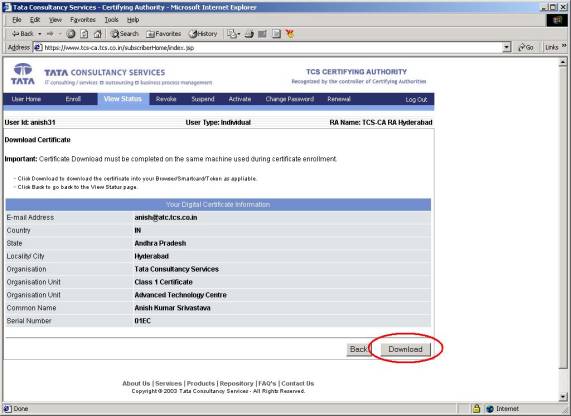Go to the Enroll tab
Screen dimensions: 571x416
(73, 99)
